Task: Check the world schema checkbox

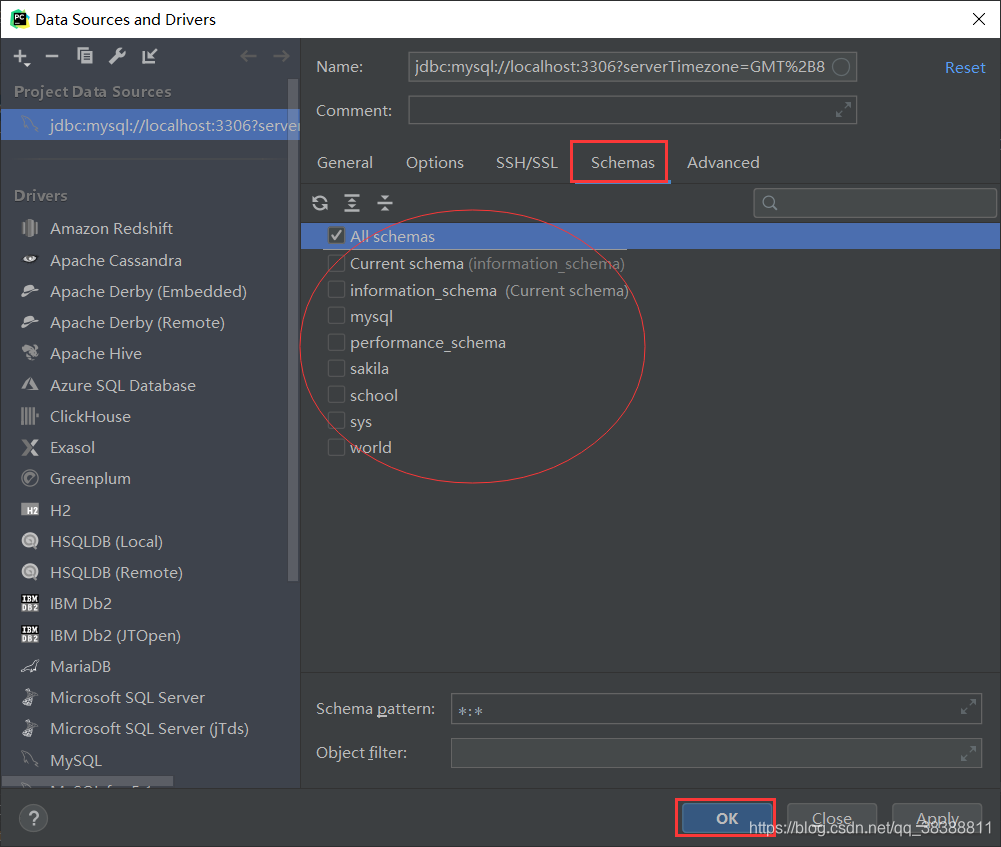Action: tap(336, 447)
